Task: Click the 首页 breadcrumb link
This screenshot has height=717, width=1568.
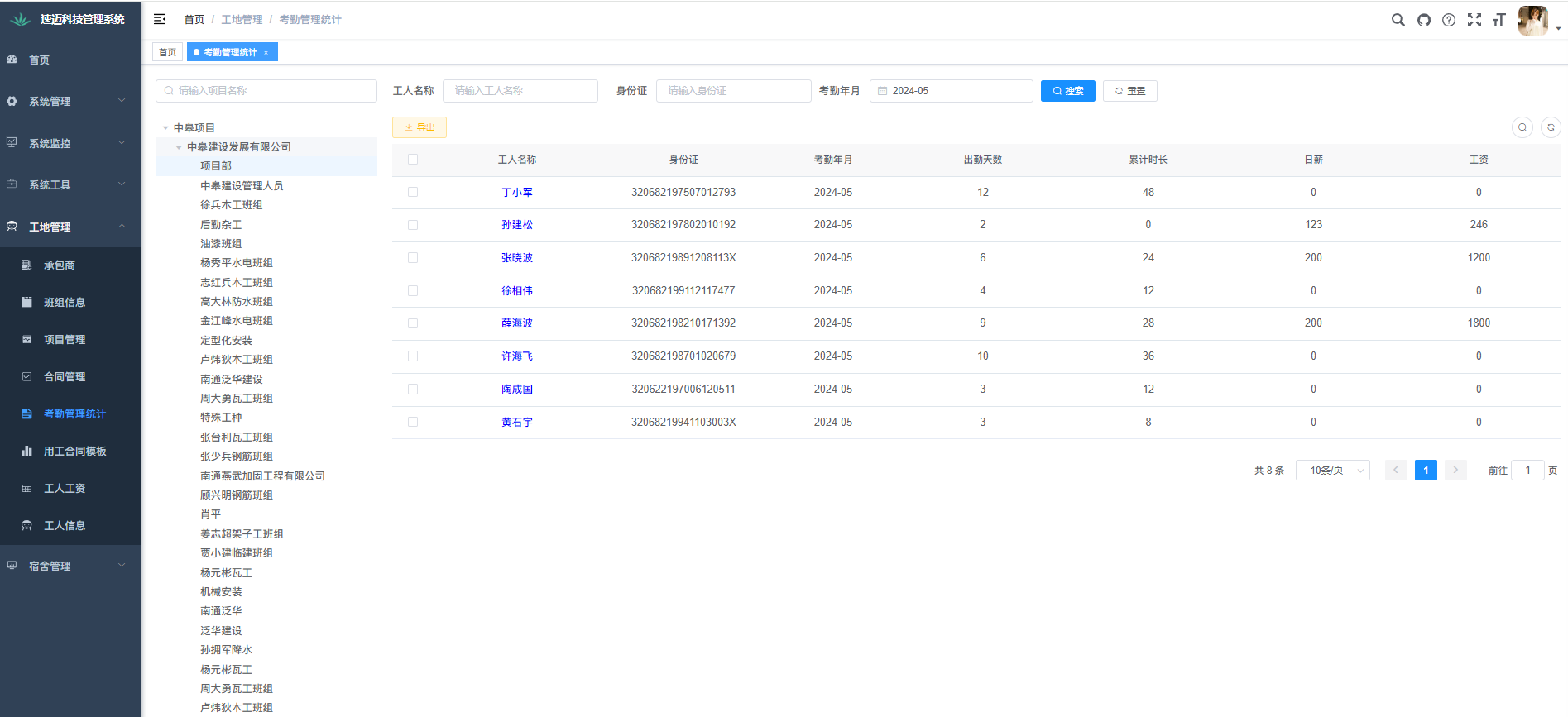Action: tap(194, 20)
